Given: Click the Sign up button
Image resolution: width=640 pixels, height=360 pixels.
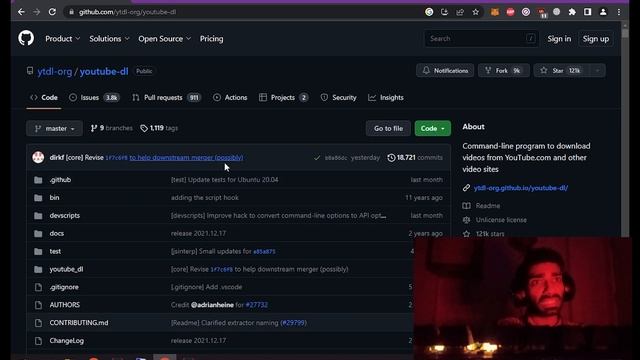Looking at the screenshot, I should click(x=596, y=39).
